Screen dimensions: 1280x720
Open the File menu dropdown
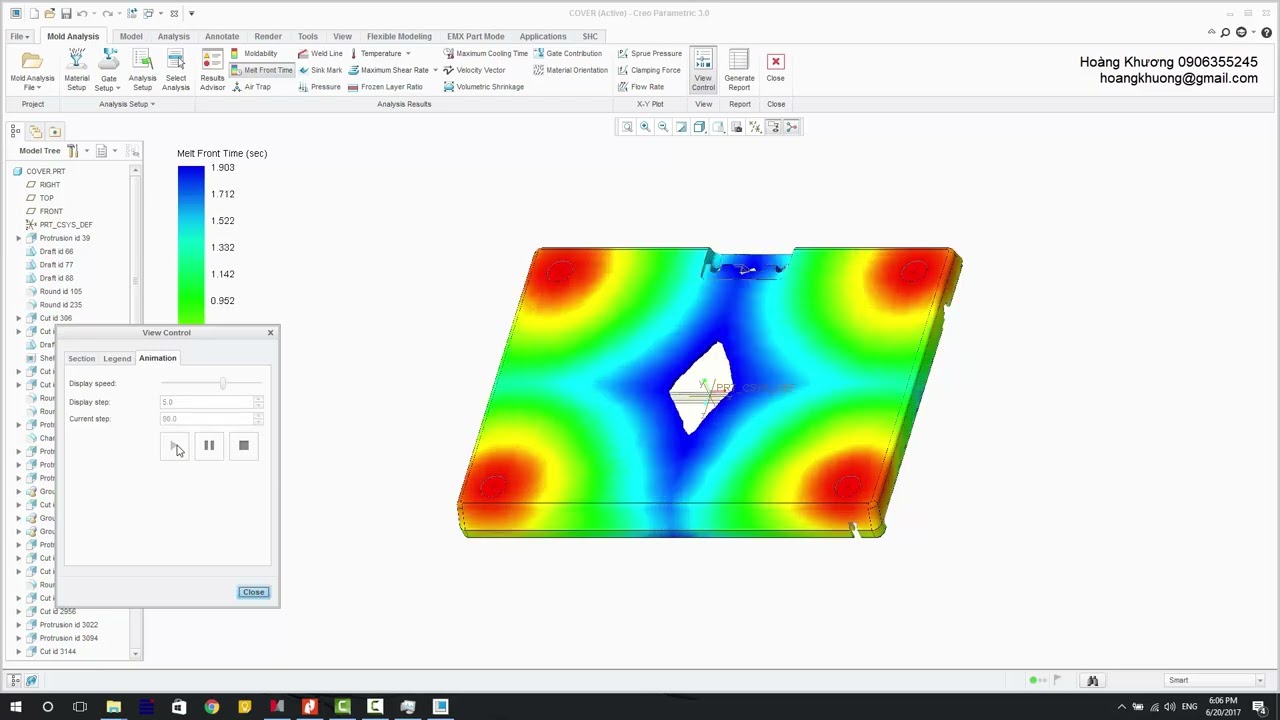coord(18,36)
